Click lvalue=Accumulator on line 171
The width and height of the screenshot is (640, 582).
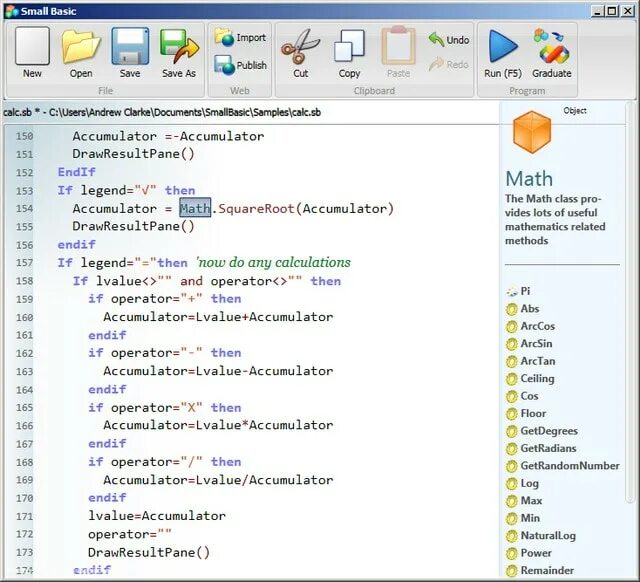157,516
